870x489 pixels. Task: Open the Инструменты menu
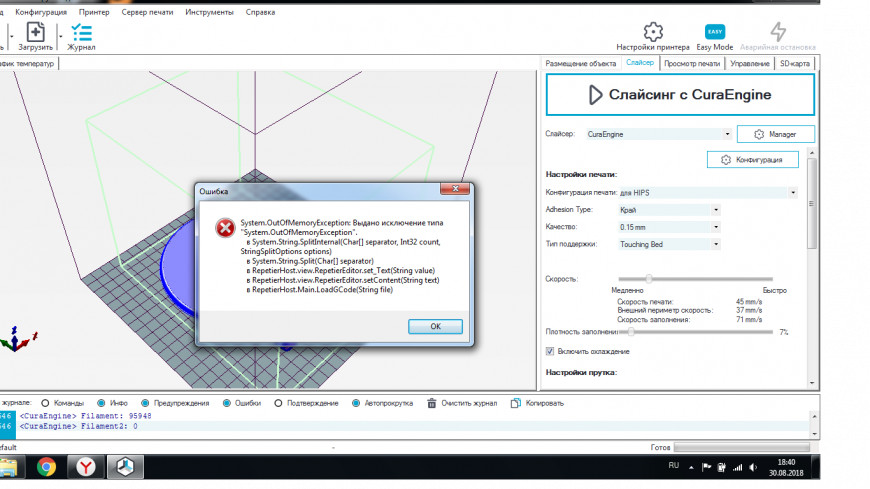click(209, 12)
